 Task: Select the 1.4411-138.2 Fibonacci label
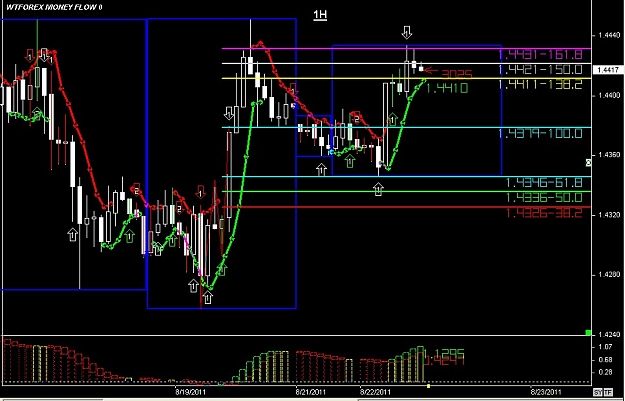coord(540,84)
